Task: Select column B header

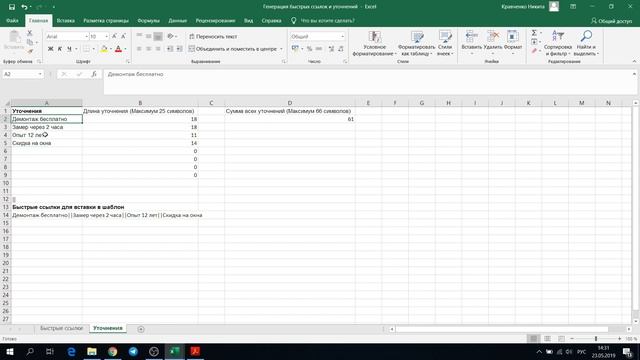Action: coord(140,103)
